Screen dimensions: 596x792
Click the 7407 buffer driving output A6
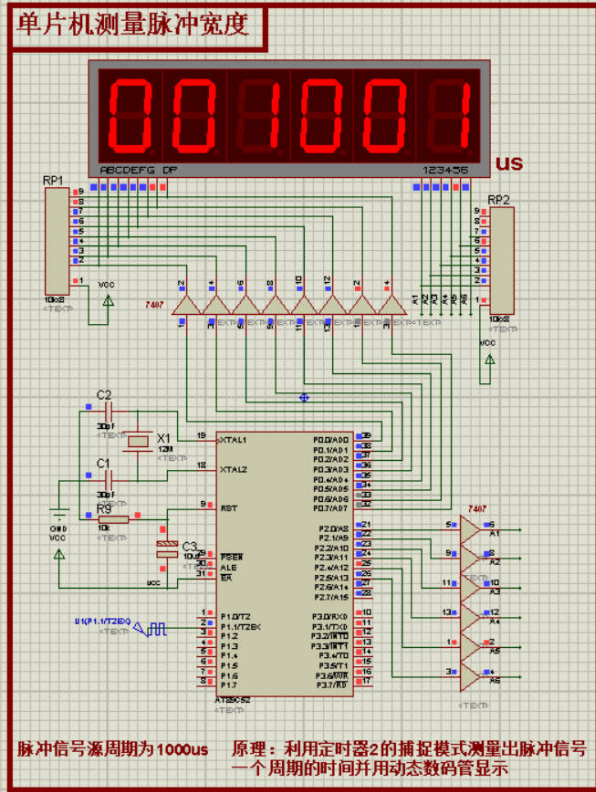coord(470,677)
